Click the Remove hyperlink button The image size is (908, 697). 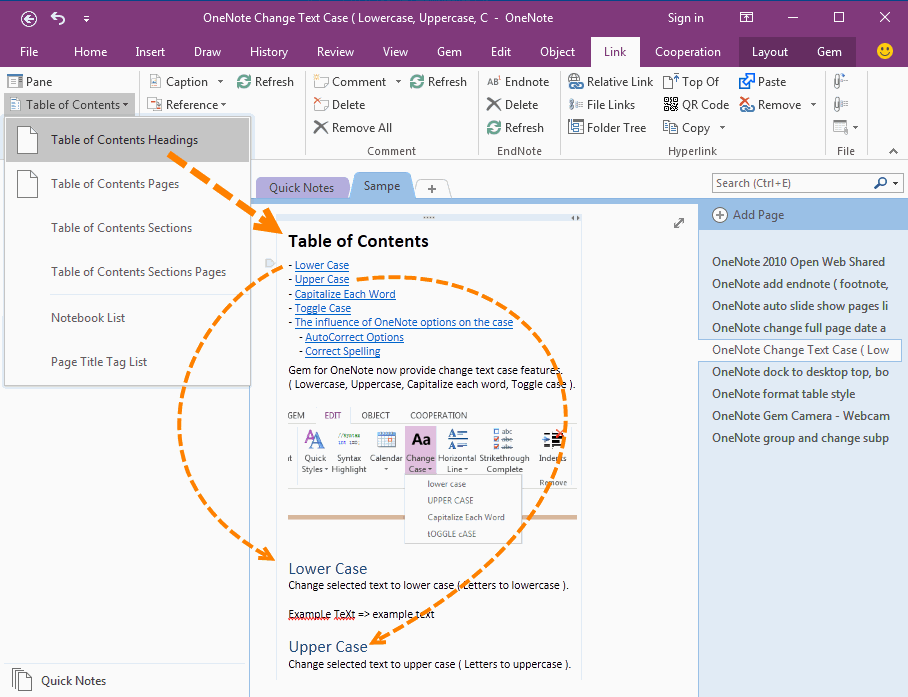tap(771, 105)
